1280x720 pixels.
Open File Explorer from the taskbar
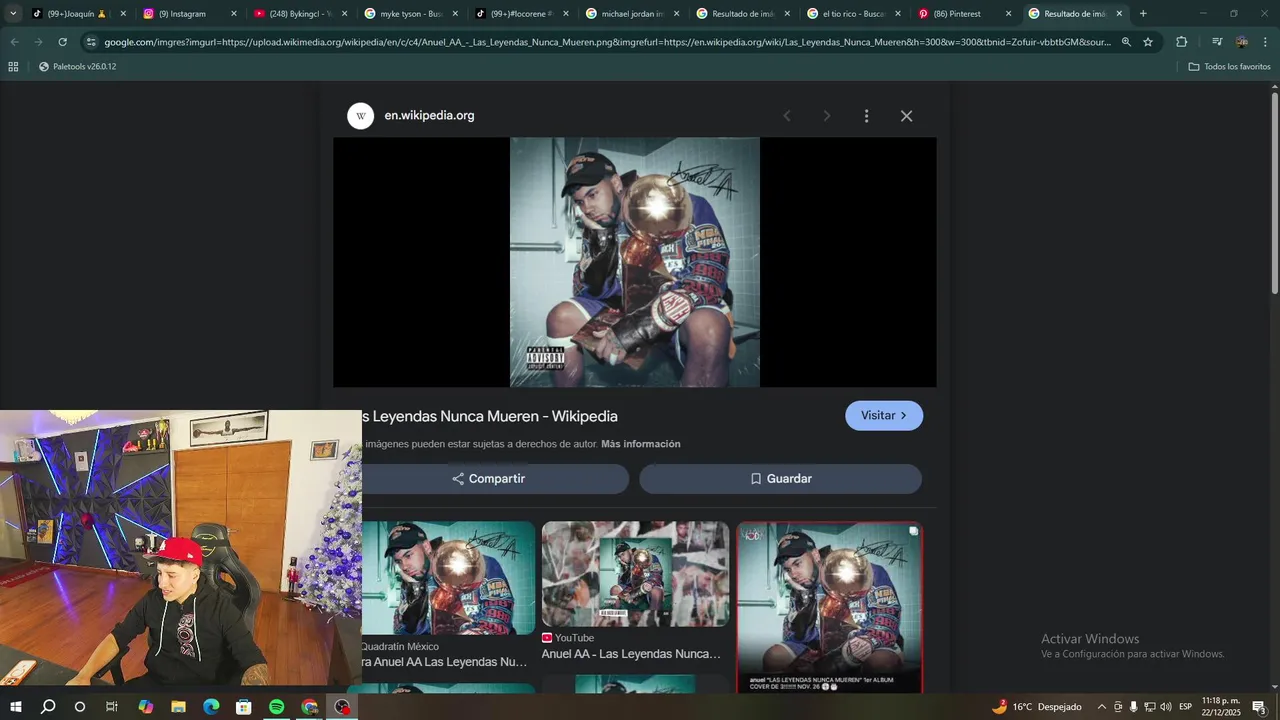pyautogui.click(x=179, y=707)
